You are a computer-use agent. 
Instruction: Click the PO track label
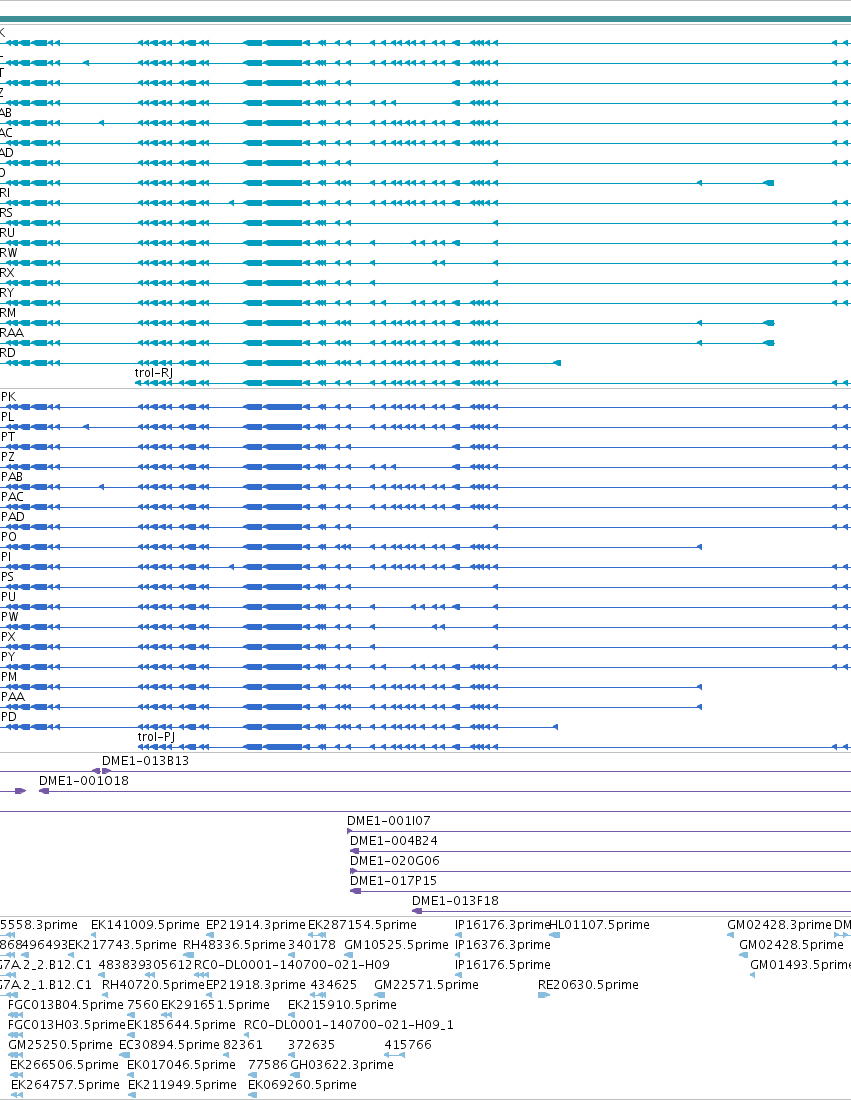[x=9, y=537]
